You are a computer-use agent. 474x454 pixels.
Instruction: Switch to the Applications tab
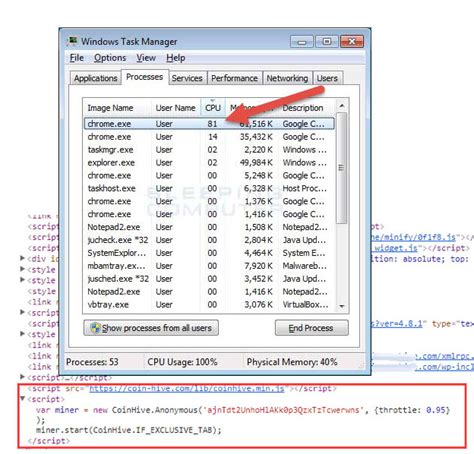pos(96,78)
